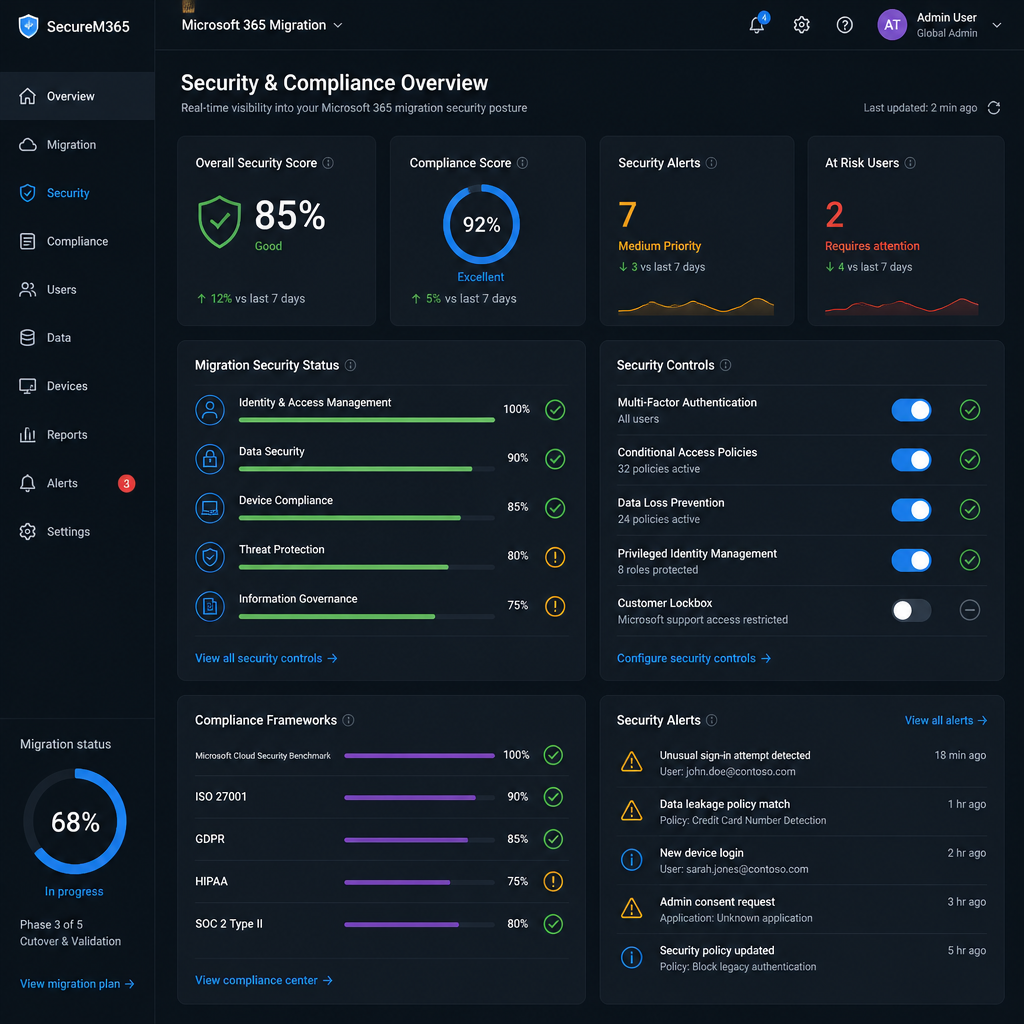Click the Threat Protection shield icon

point(210,557)
